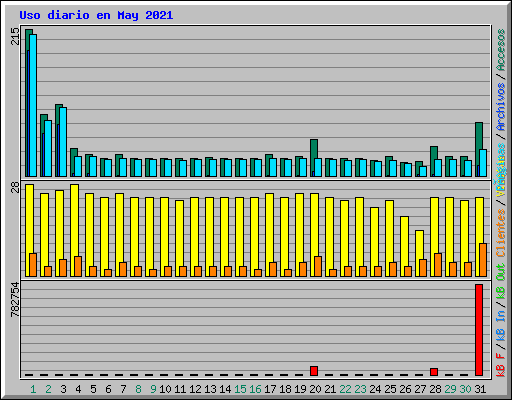This screenshot has width=512, height=400.
Task: Select the orange Clientes bar for day 1
Action: [x=33, y=265]
